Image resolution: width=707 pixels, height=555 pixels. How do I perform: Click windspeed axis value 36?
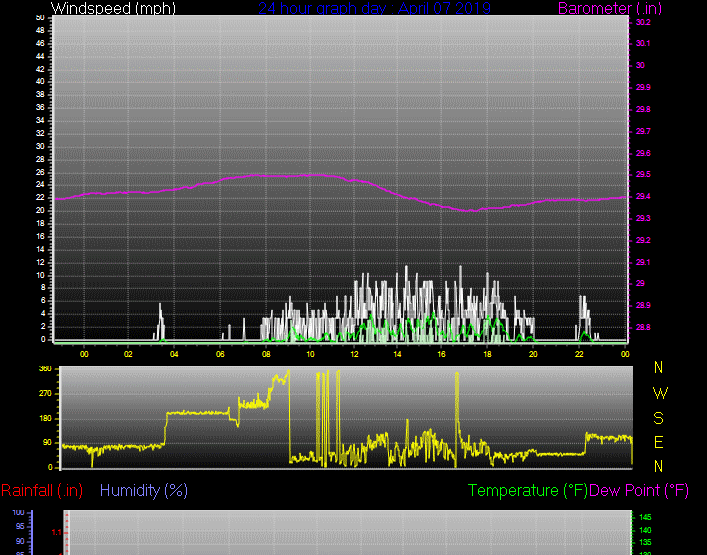click(x=40, y=107)
